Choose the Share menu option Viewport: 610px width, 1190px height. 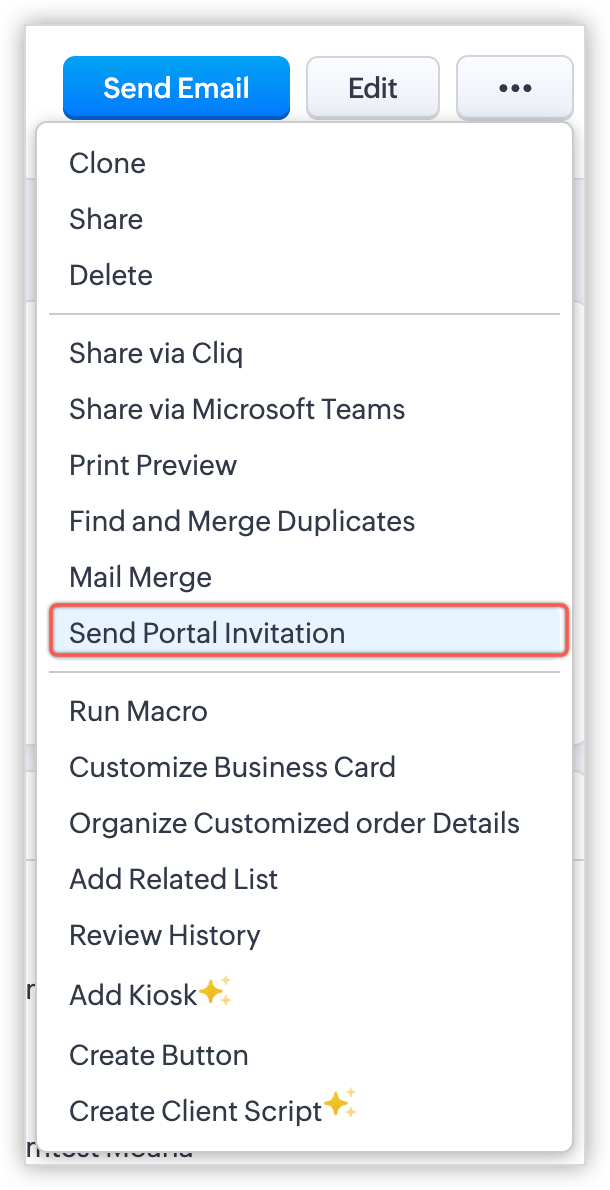(x=106, y=219)
